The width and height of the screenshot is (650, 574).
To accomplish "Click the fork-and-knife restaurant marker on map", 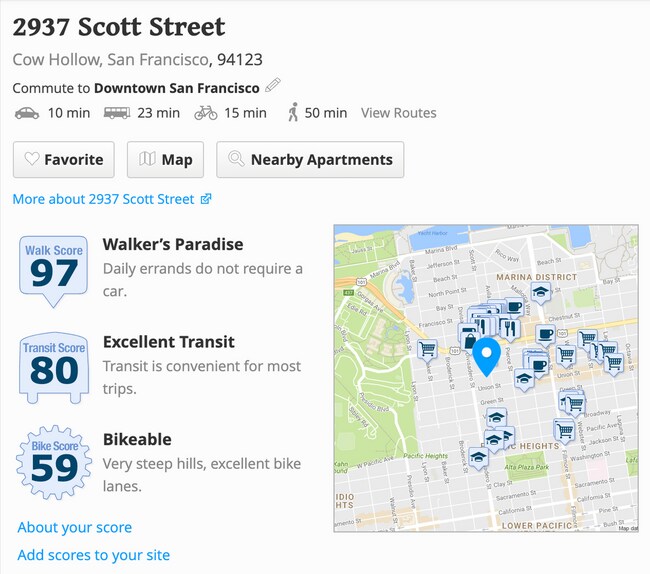I will 509,327.
